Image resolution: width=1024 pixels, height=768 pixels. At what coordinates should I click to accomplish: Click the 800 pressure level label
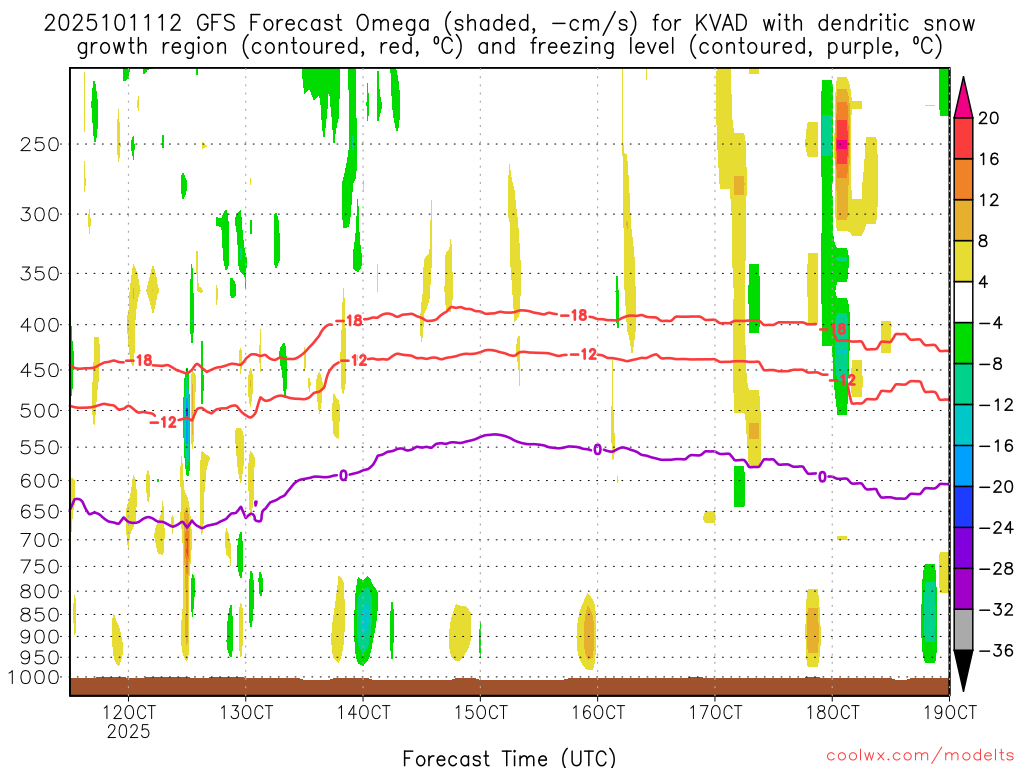[40, 591]
